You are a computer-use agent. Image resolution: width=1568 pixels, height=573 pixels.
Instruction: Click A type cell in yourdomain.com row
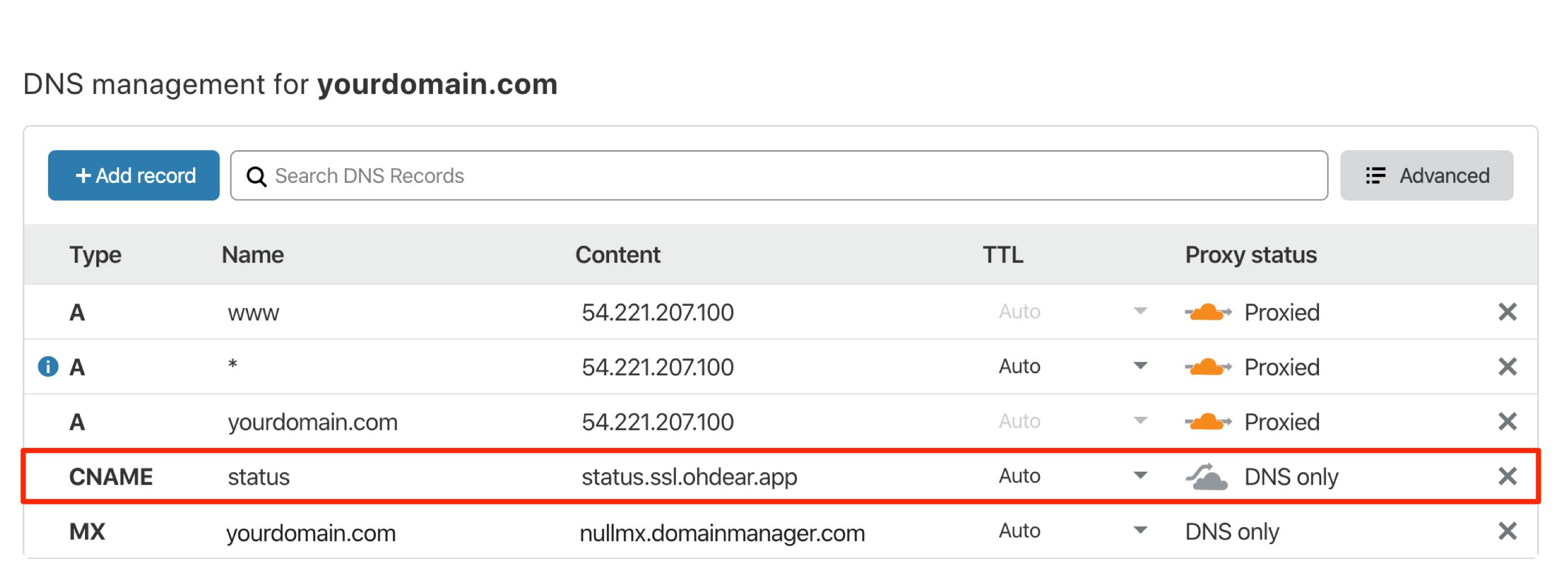pyautogui.click(x=76, y=422)
